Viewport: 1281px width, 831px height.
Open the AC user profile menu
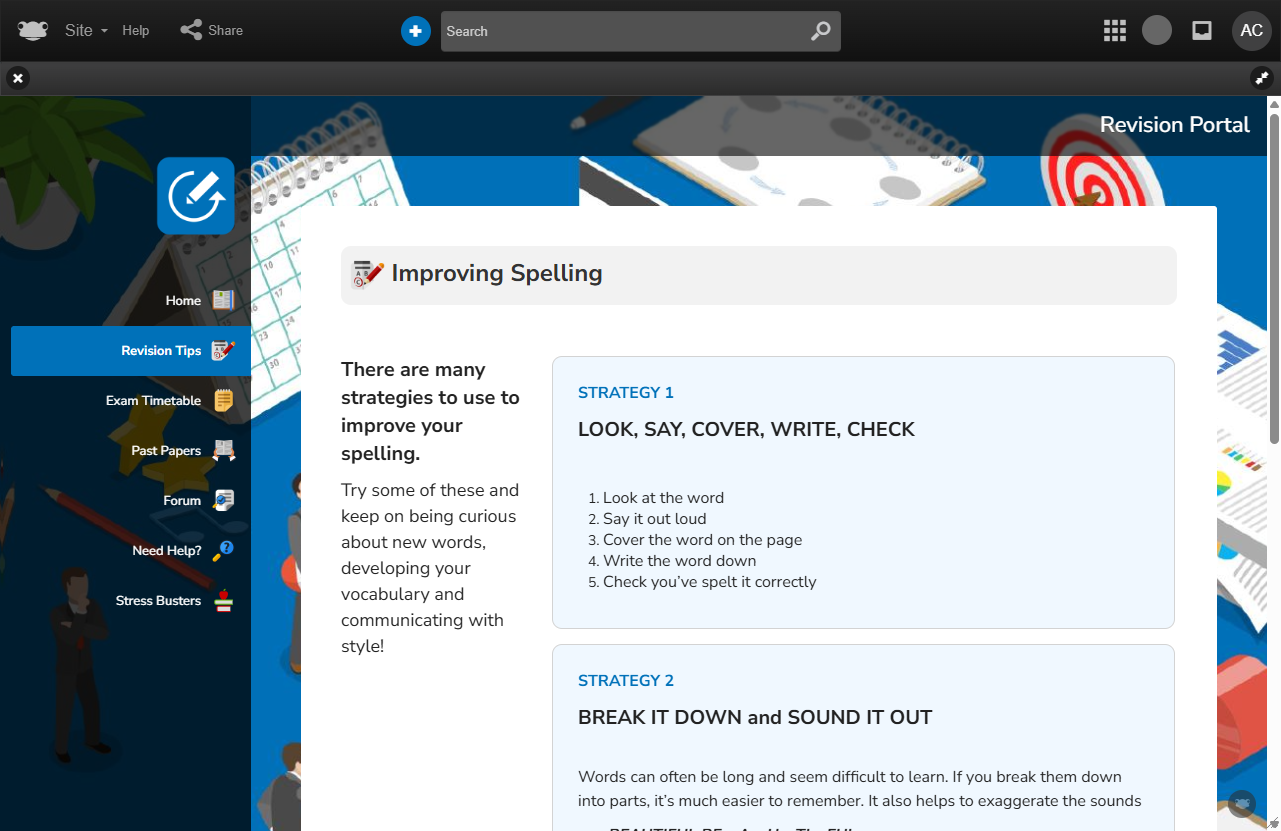click(1251, 30)
